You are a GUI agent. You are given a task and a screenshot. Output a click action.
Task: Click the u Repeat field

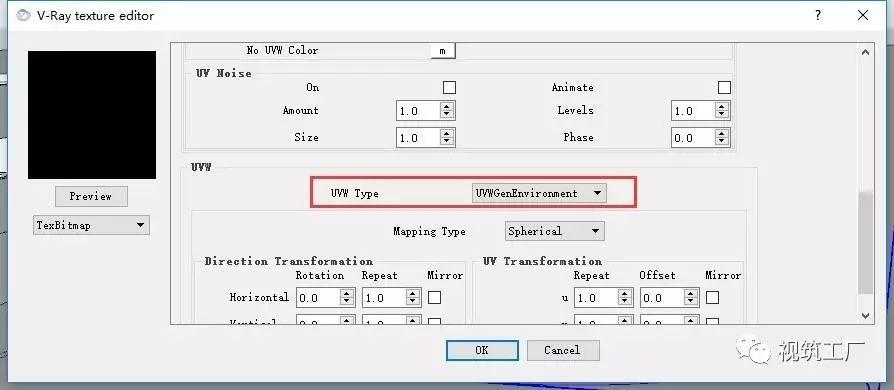596,297
